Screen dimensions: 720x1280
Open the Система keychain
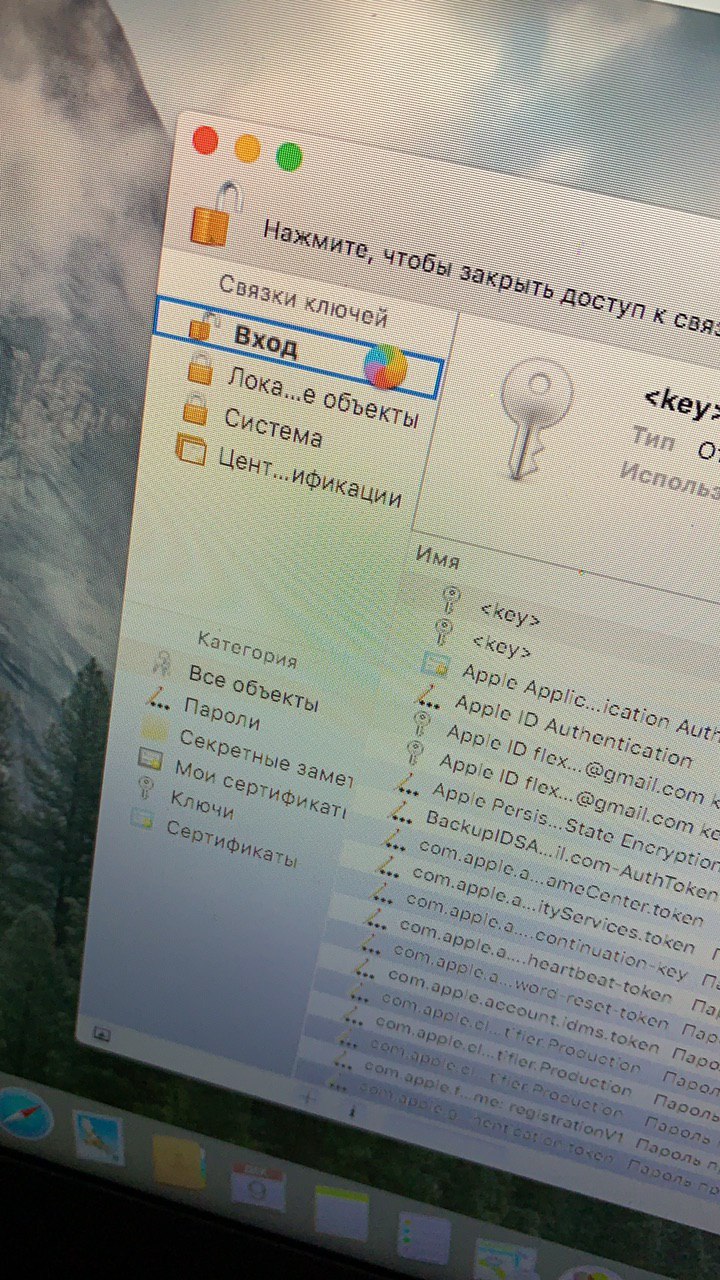[273, 428]
